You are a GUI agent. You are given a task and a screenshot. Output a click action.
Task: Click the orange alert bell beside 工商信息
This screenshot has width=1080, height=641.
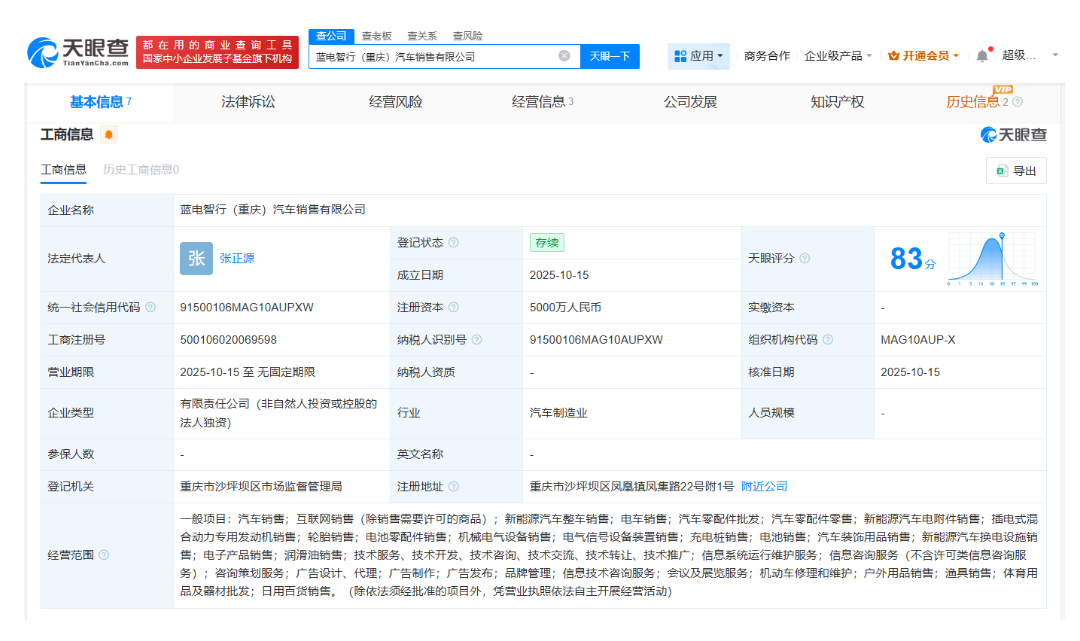point(109,135)
